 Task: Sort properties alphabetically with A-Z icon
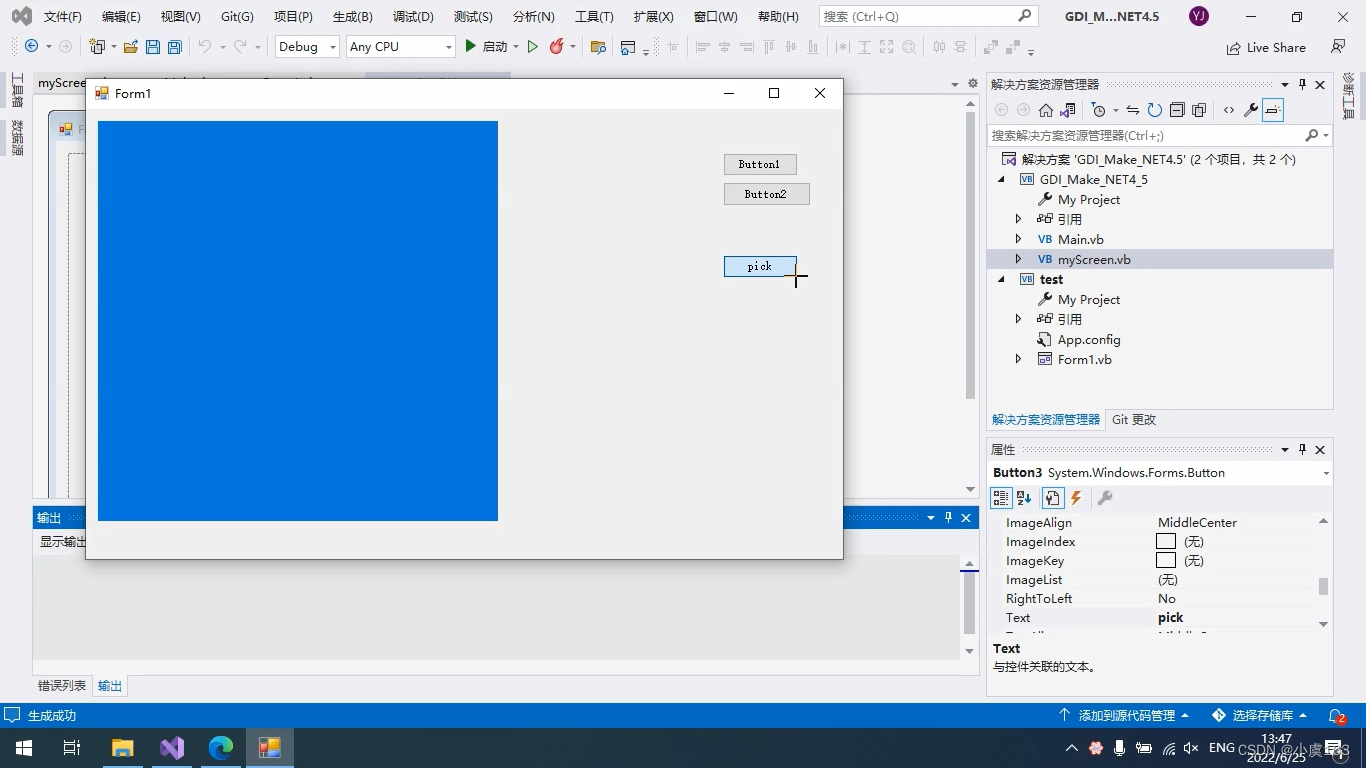tap(1024, 498)
